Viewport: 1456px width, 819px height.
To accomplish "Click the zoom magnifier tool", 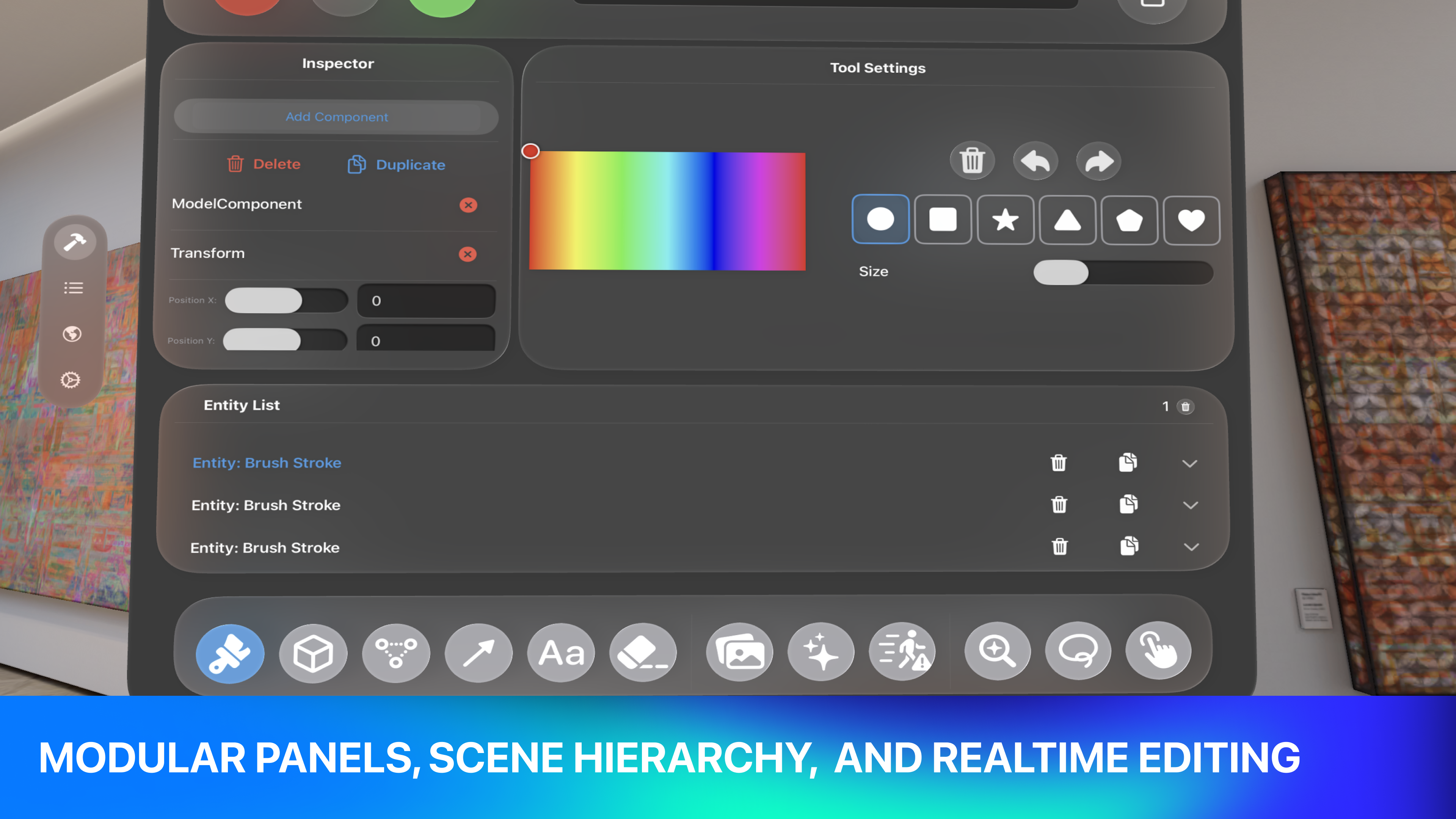I will click(x=997, y=651).
